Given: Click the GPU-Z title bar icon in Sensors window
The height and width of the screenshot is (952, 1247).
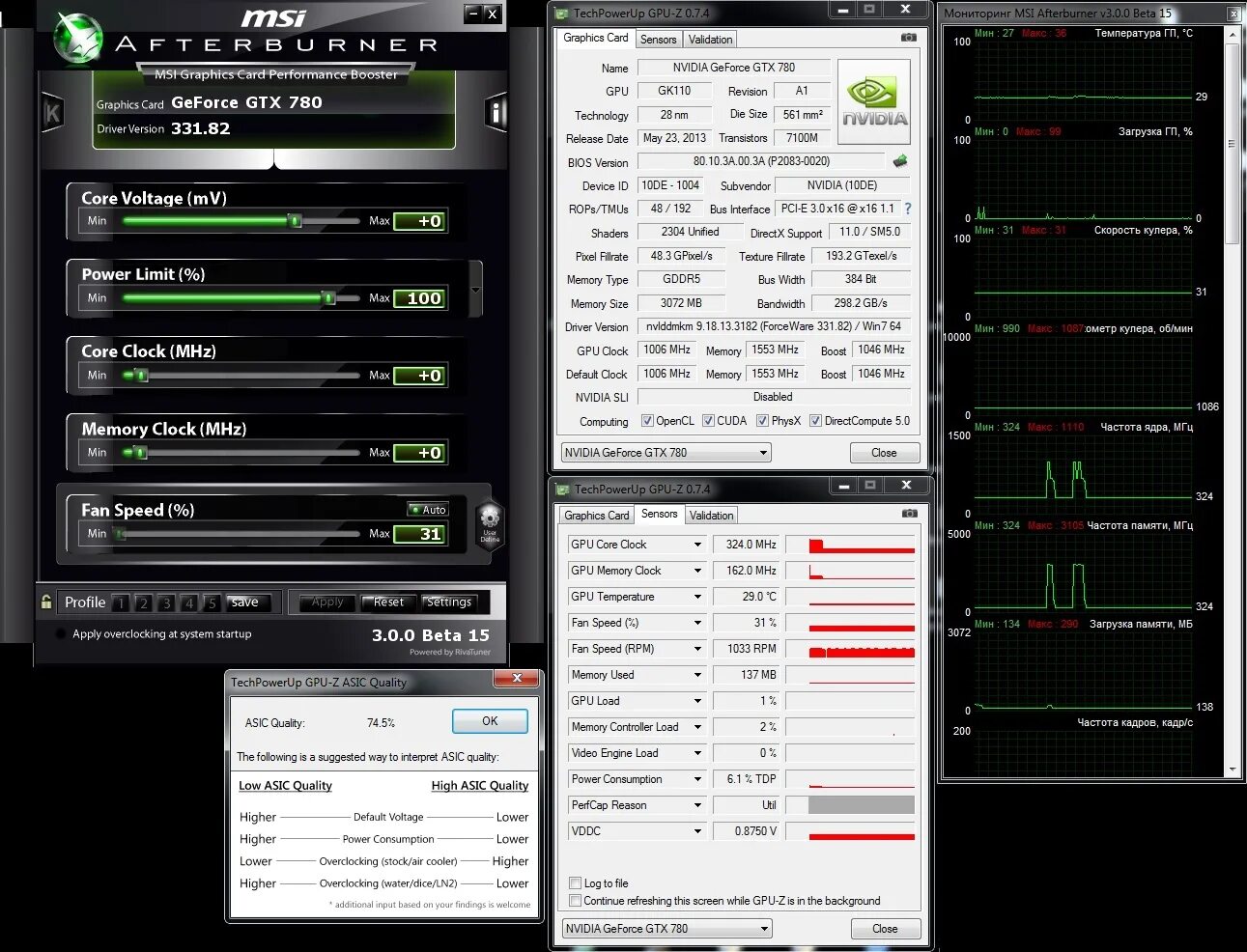Looking at the screenshot, I should click(x=563, y=489).
